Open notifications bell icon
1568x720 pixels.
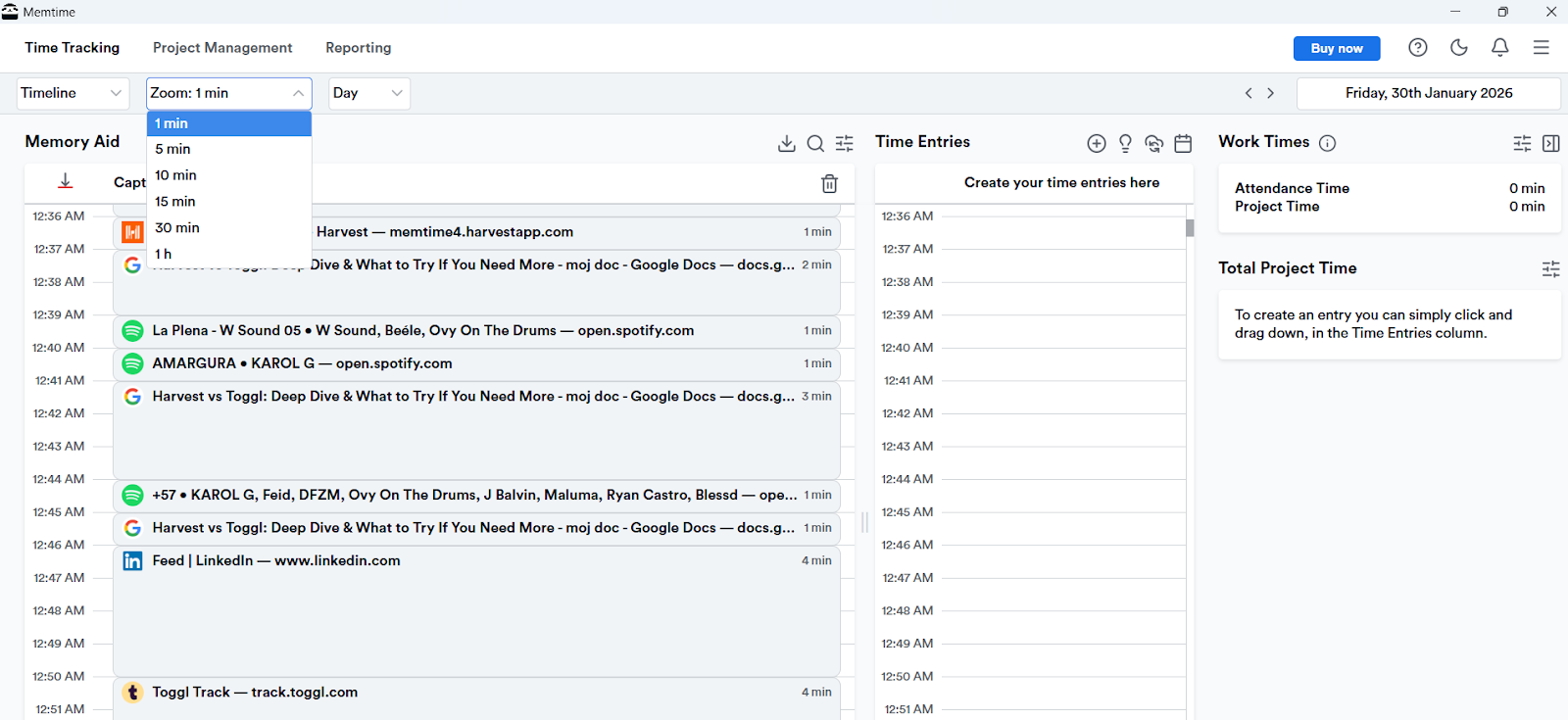[x=1499, y=47]
